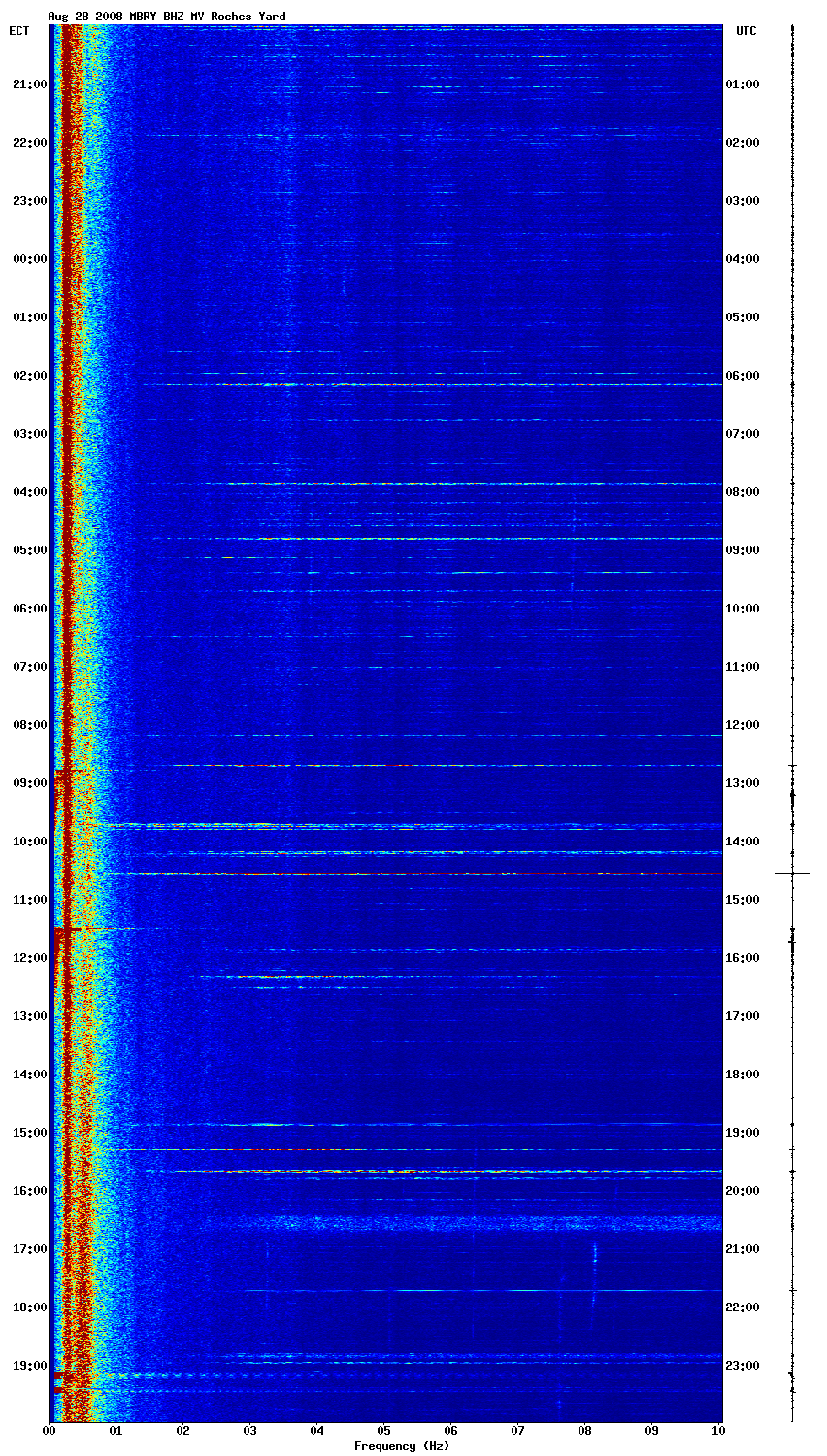Click the 'UTC' axis header

click(x=745, y=31)
